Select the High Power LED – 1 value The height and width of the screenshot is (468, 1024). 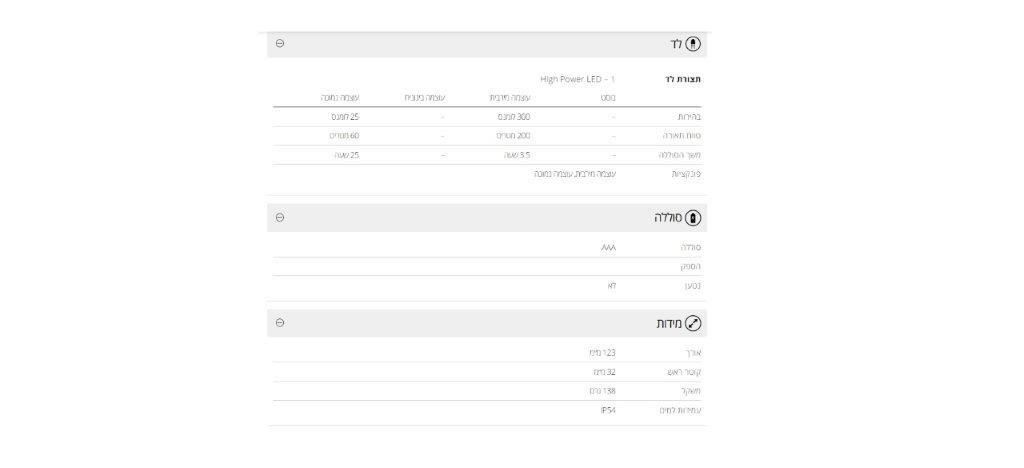pyautogui.click(x=578, y=80)
